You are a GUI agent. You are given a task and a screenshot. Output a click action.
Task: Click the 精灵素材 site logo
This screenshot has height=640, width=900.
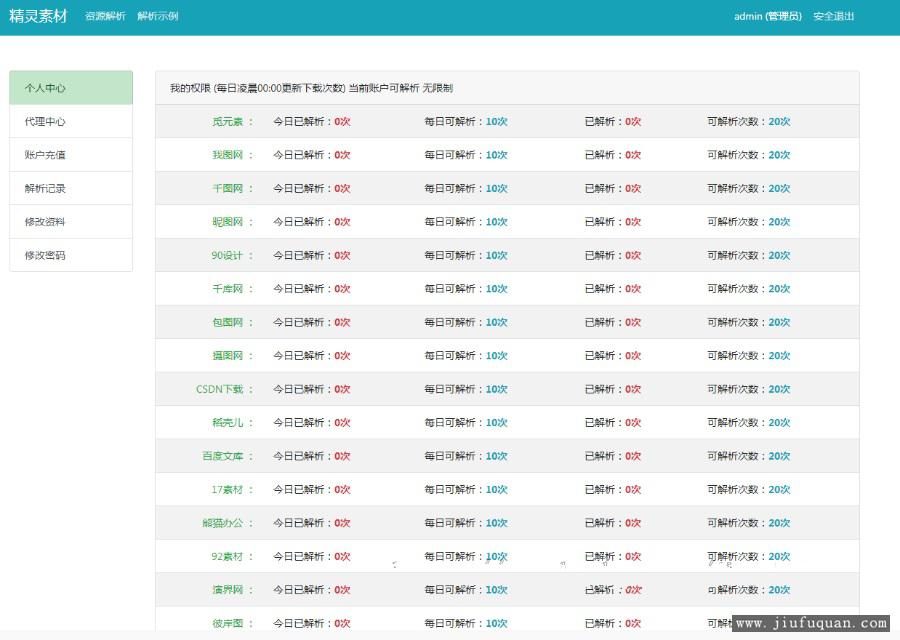pyautogui.click(x=38, y=16)
